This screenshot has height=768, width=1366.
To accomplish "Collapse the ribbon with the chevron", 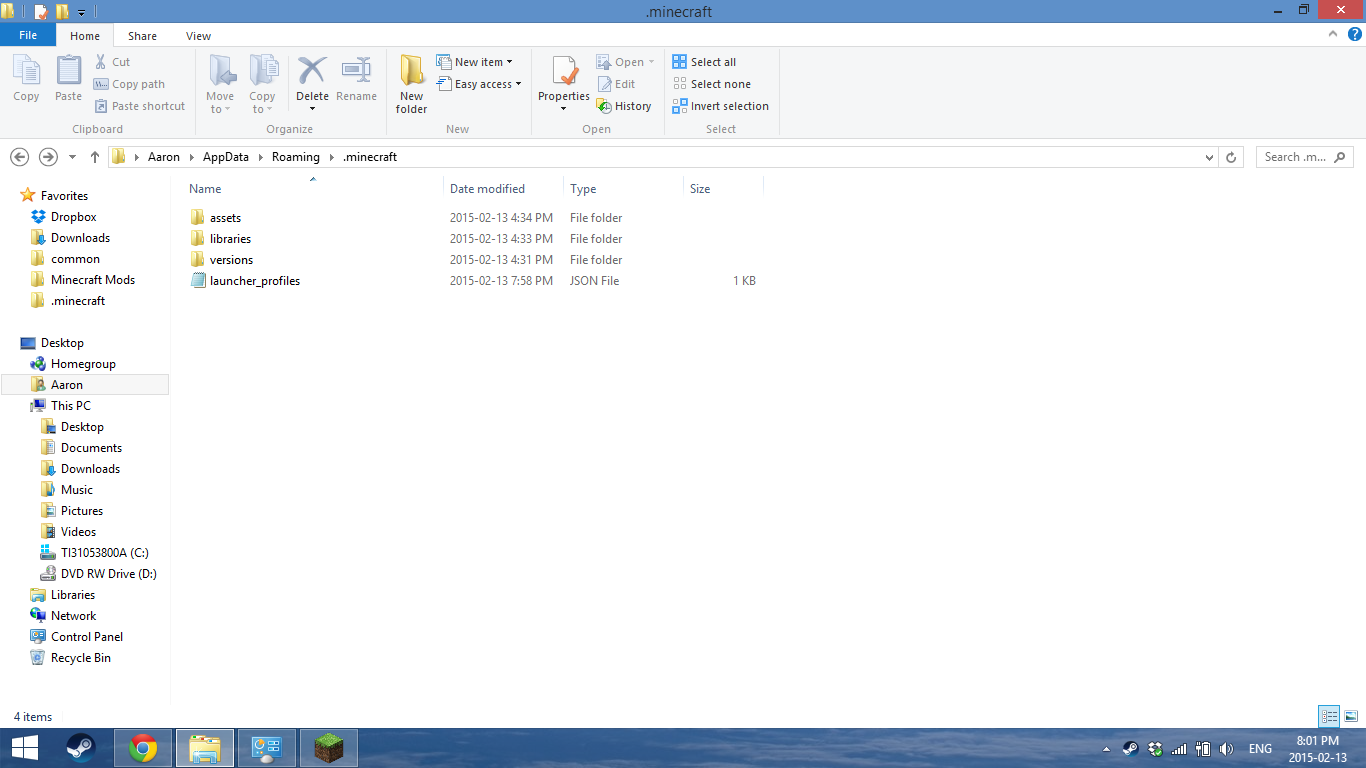I will click(1332, 34).
